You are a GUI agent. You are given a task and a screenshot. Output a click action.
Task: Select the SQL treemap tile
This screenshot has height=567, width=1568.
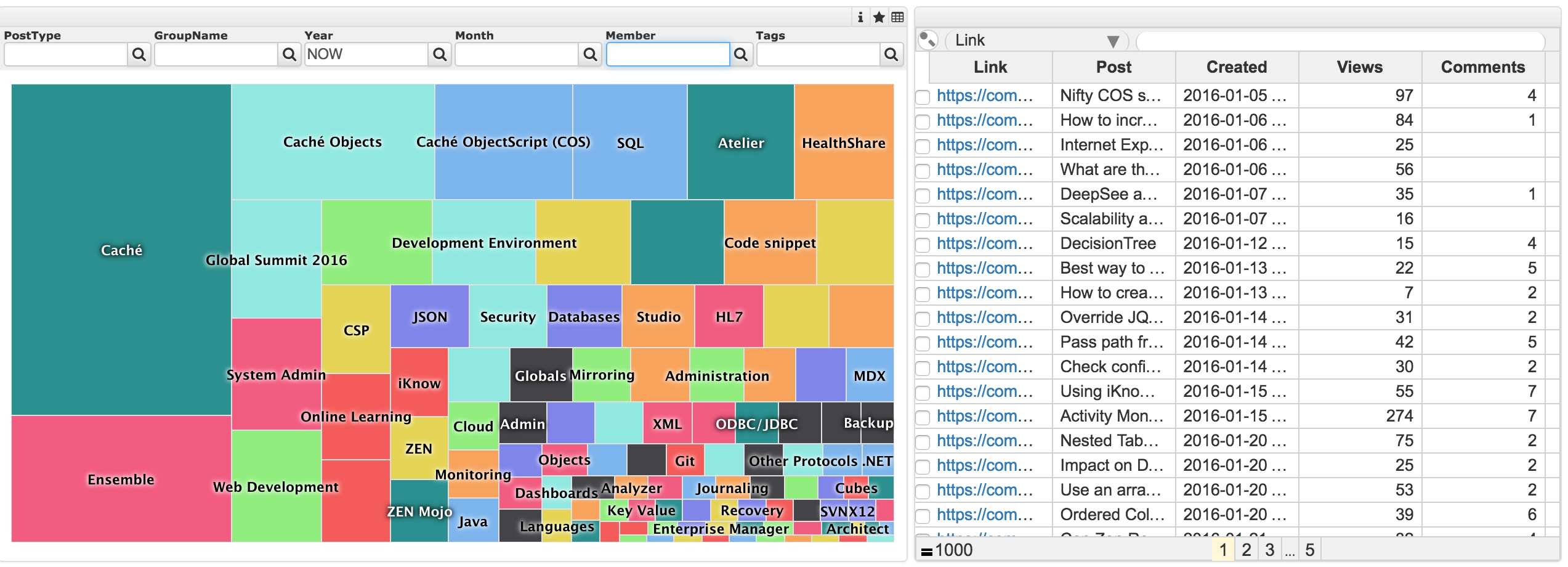click(630, 142)
